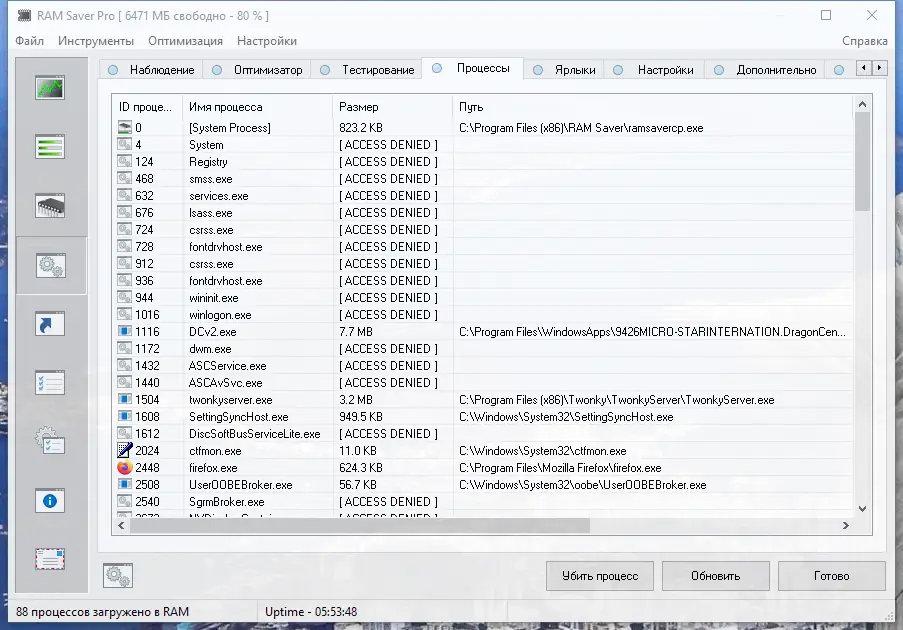Click the Uptime status bar entry
The image size is (903, 630).
[x=311, y=612]
